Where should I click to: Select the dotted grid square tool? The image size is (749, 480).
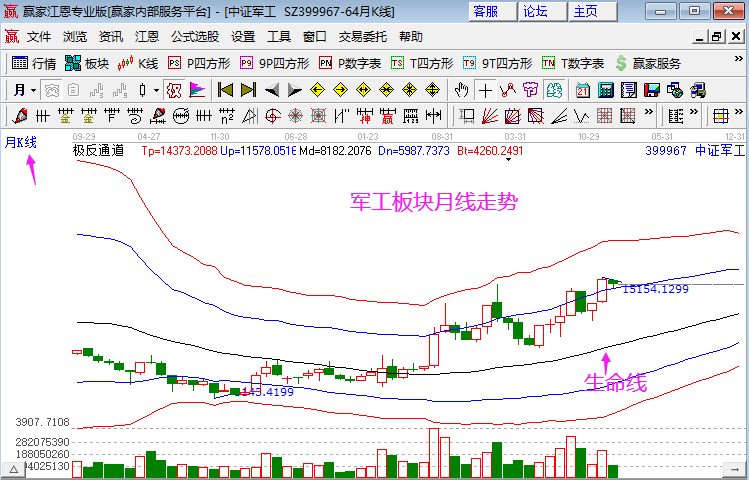point(604,116)
